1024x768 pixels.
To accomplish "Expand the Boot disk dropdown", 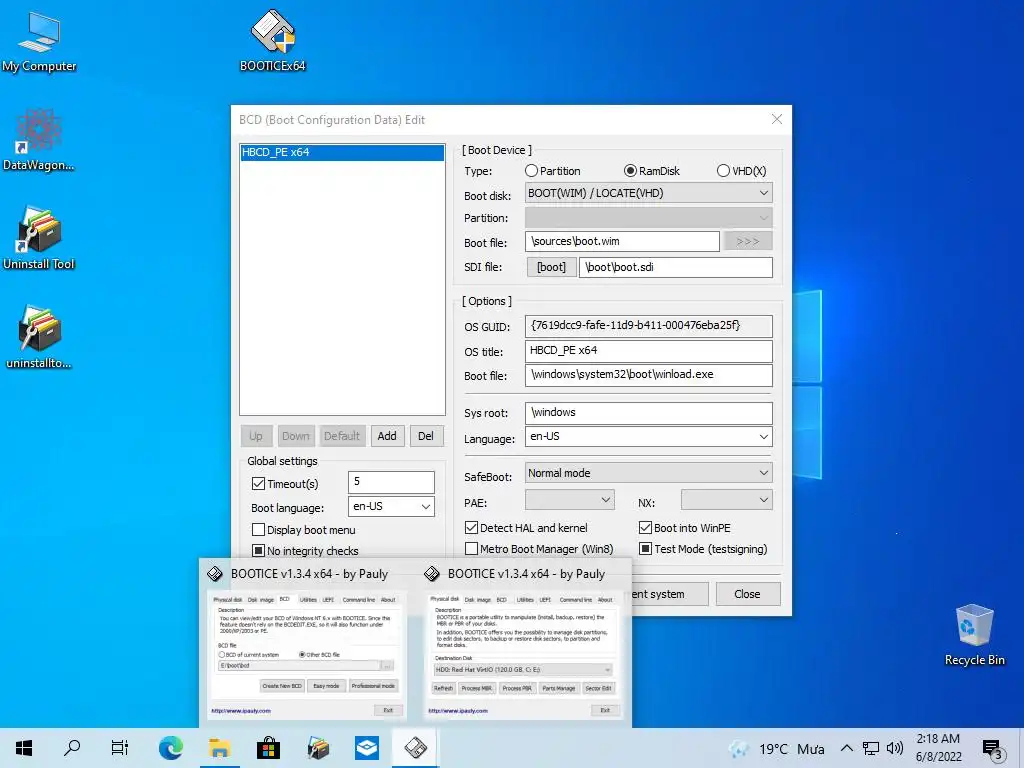I will pos(648,193).
